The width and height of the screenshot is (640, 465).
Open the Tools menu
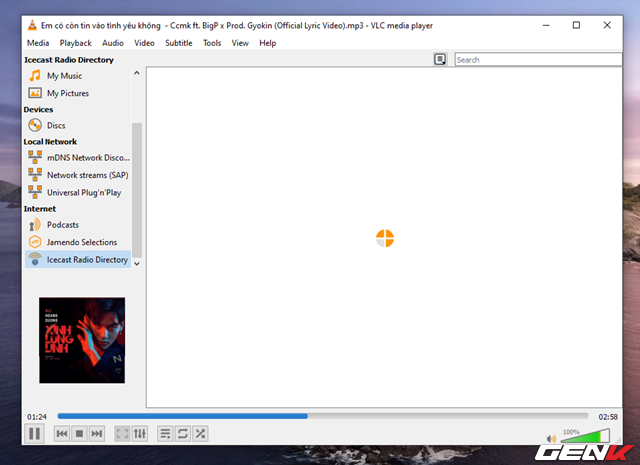(212, 43)
